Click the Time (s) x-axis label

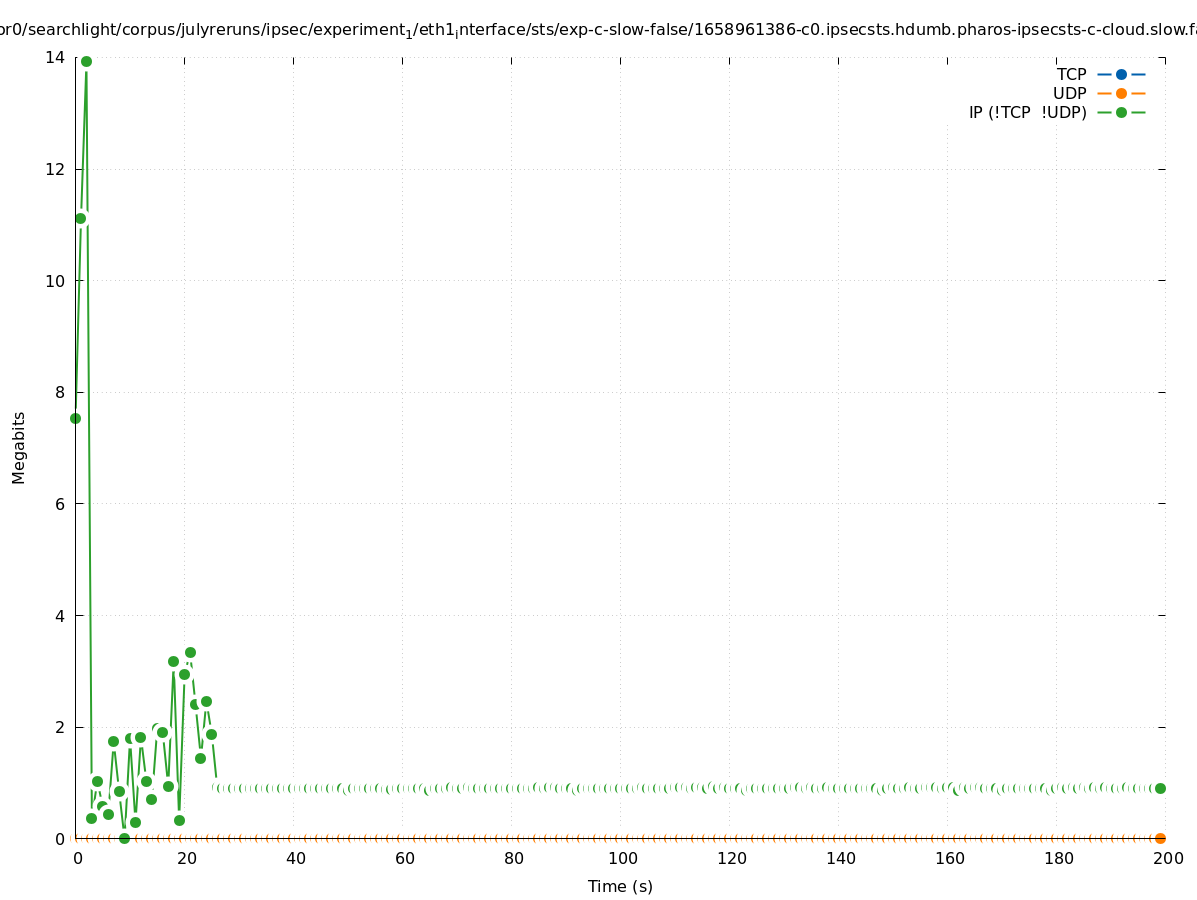620,886
